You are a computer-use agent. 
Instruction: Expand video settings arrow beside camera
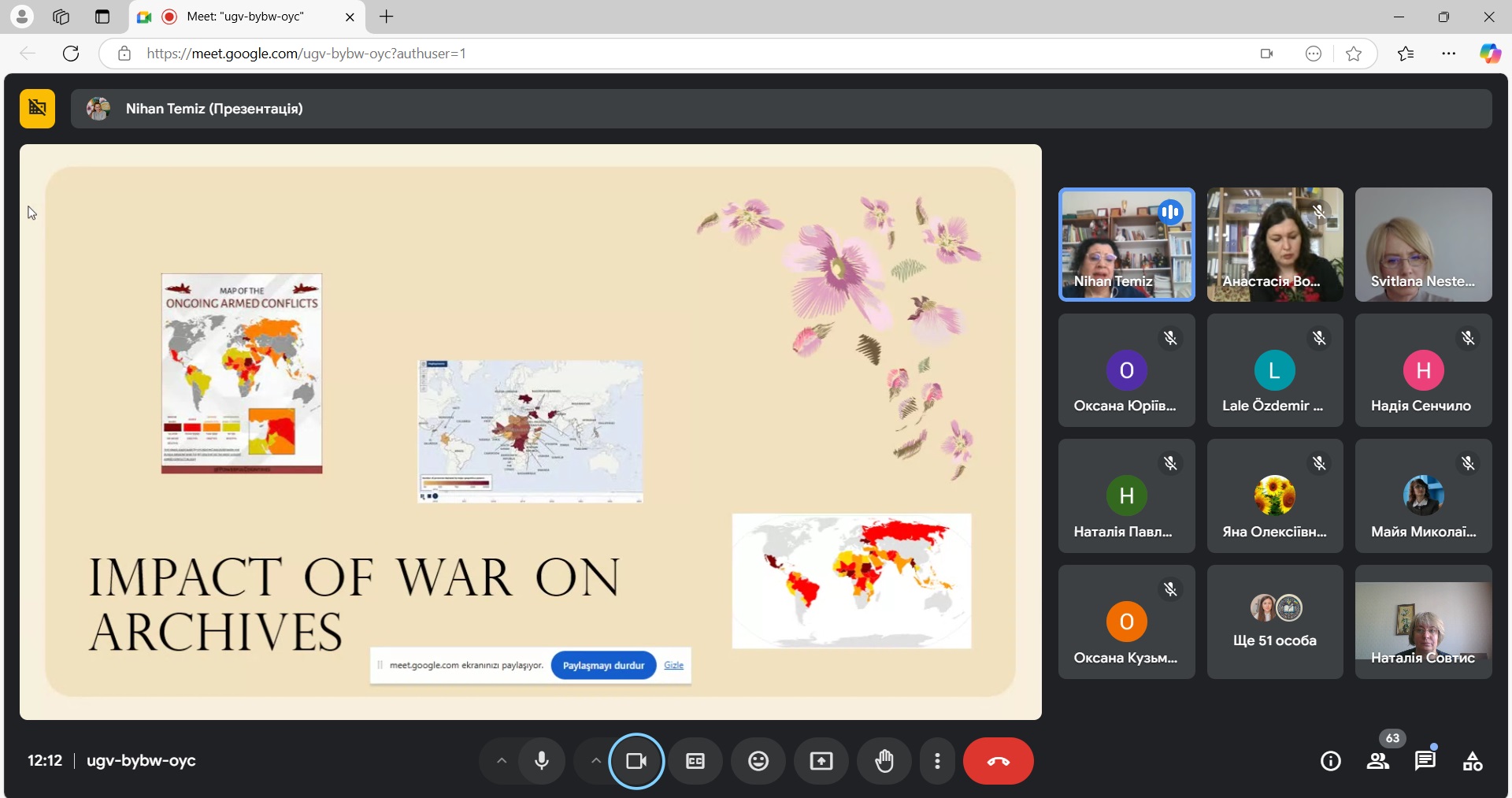(x=595, y=761)
